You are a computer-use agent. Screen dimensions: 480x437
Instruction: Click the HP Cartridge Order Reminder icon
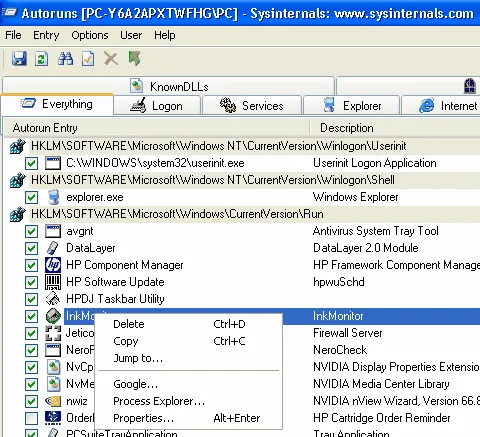coord(53,418)
